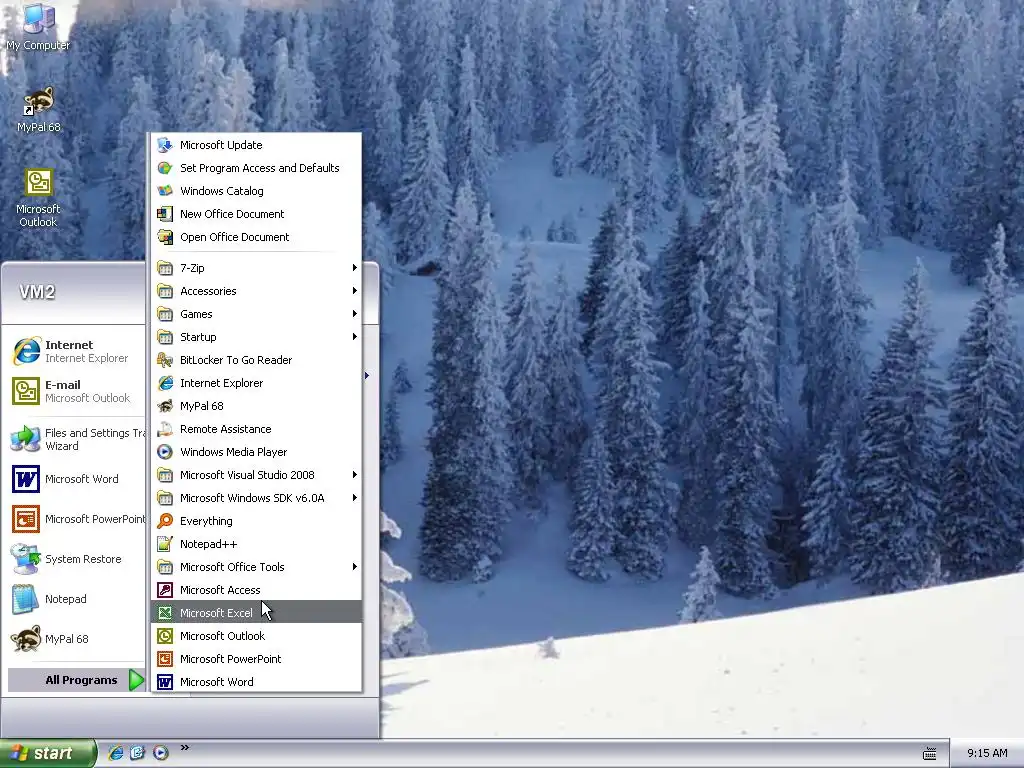Click the Microsoft Access key icon

coord(165,590)
